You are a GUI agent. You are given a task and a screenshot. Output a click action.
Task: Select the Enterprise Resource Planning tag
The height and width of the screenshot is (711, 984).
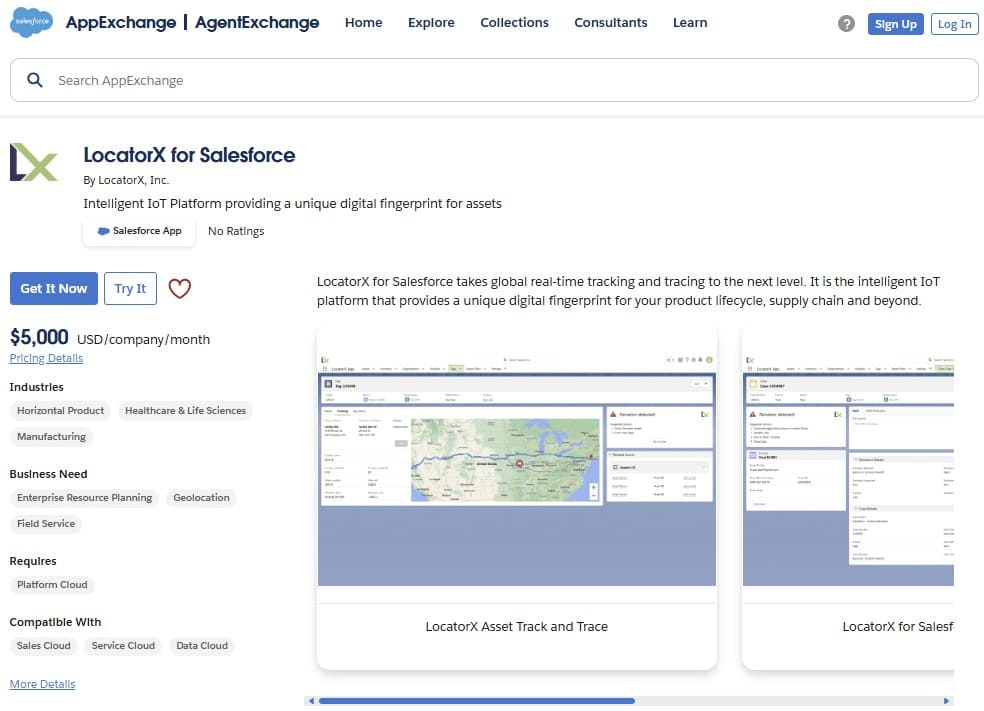click(x=84, y=498)
